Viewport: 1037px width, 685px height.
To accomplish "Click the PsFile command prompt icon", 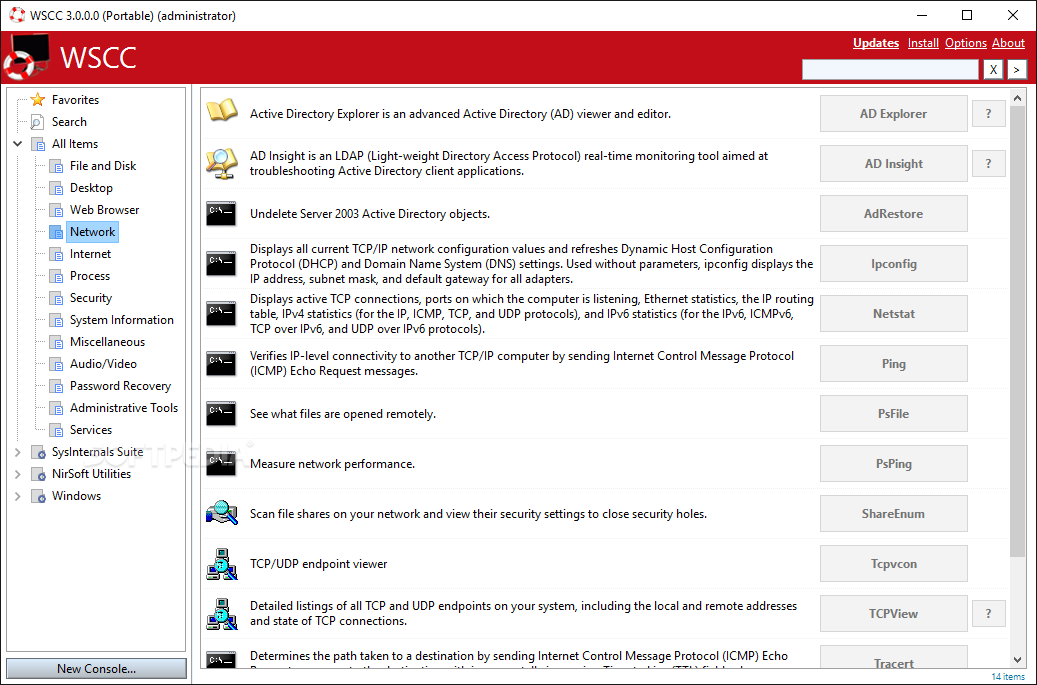I will pyautogui.click(x=221, y=413).
